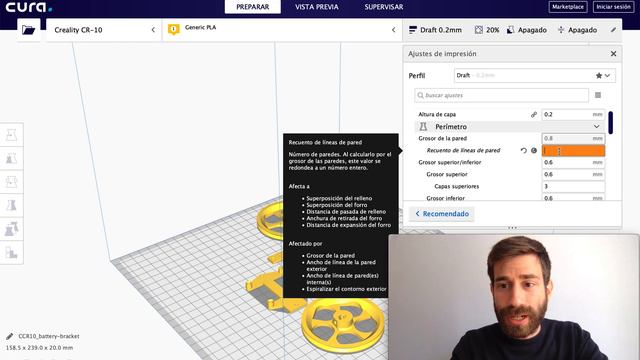Select the per-model settings tool
Viewport: 640px width, 360px height.
(11, 229)
